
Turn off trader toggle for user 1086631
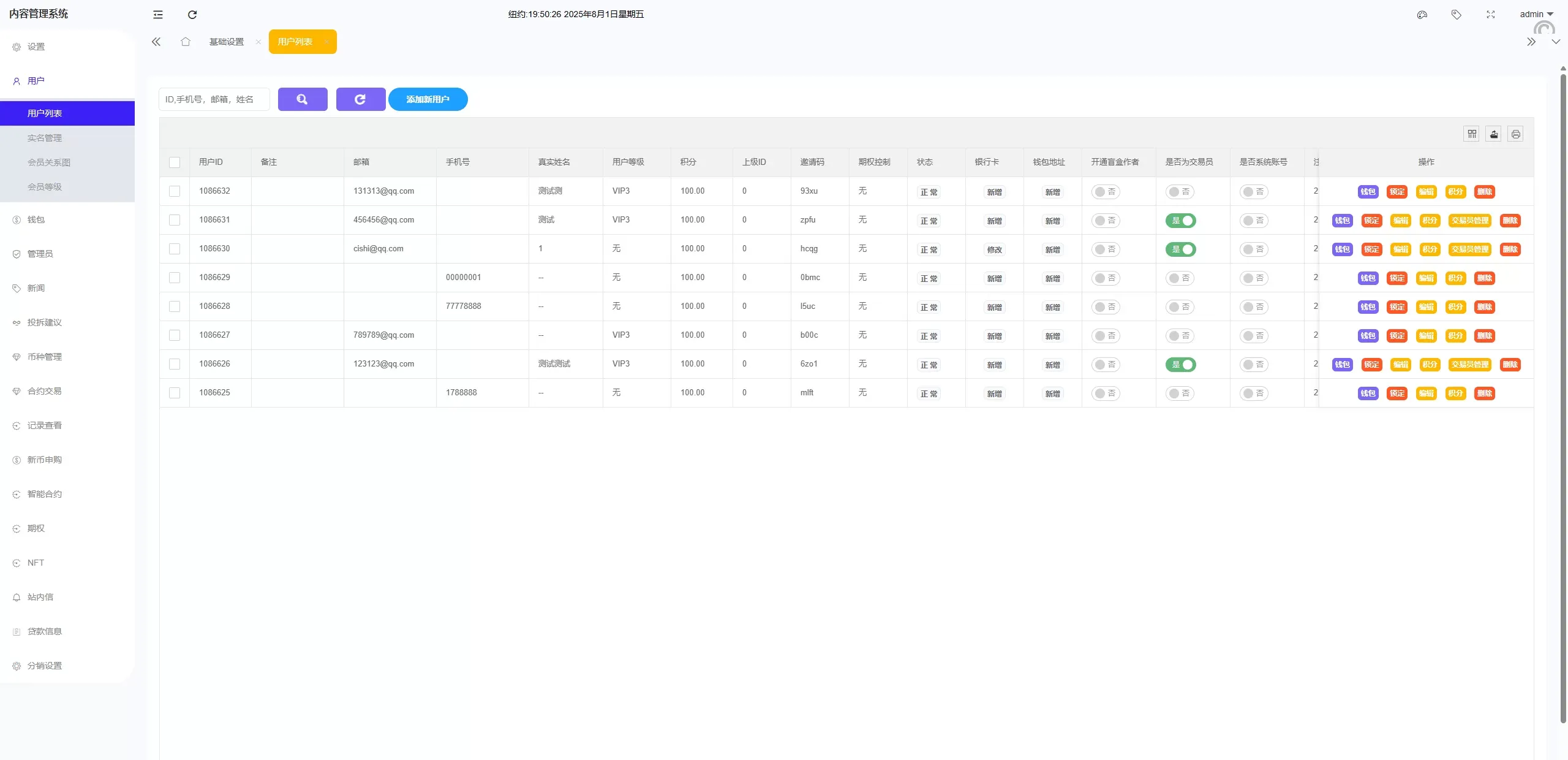pyautogui.click(x=1180, y=221)
